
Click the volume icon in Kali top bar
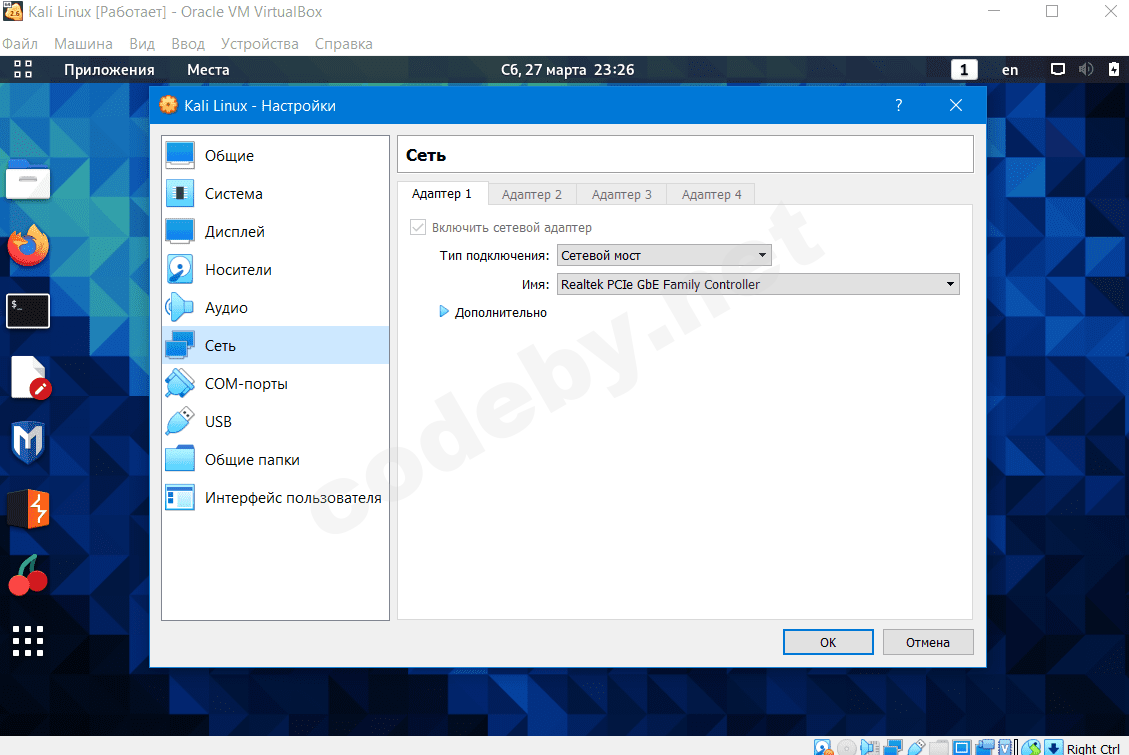1086,69
